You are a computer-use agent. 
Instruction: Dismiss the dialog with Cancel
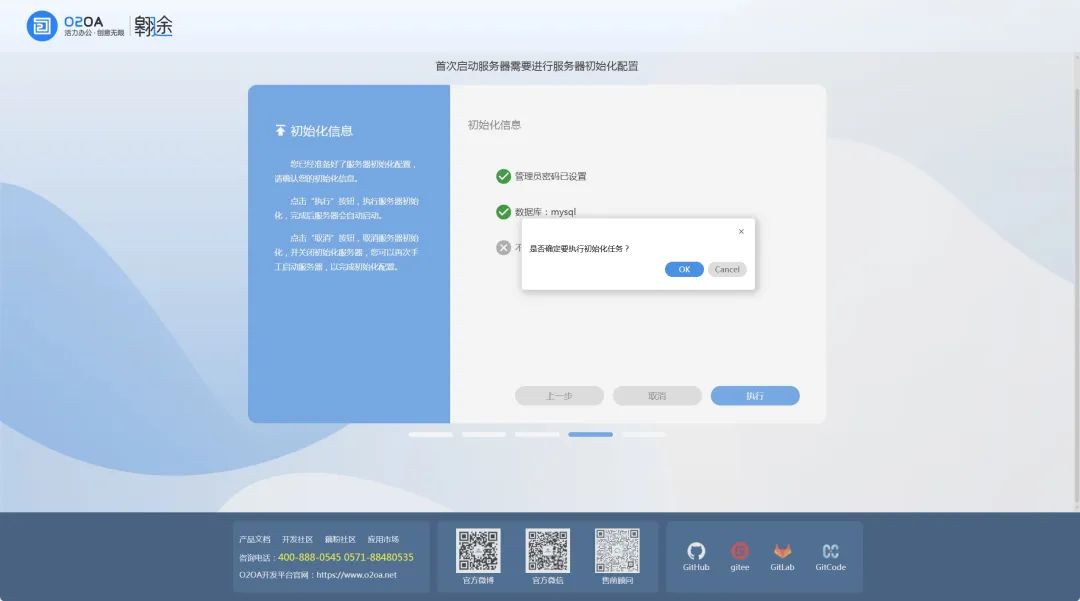[x=727, y=269]
